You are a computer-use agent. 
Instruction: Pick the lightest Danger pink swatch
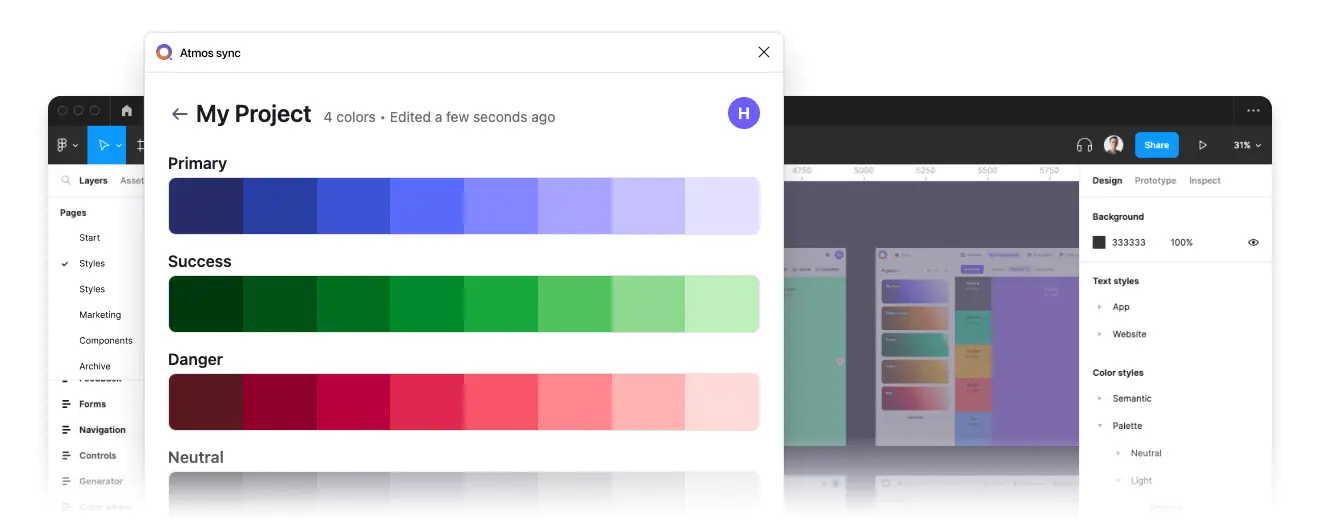(x=722, y=402)
